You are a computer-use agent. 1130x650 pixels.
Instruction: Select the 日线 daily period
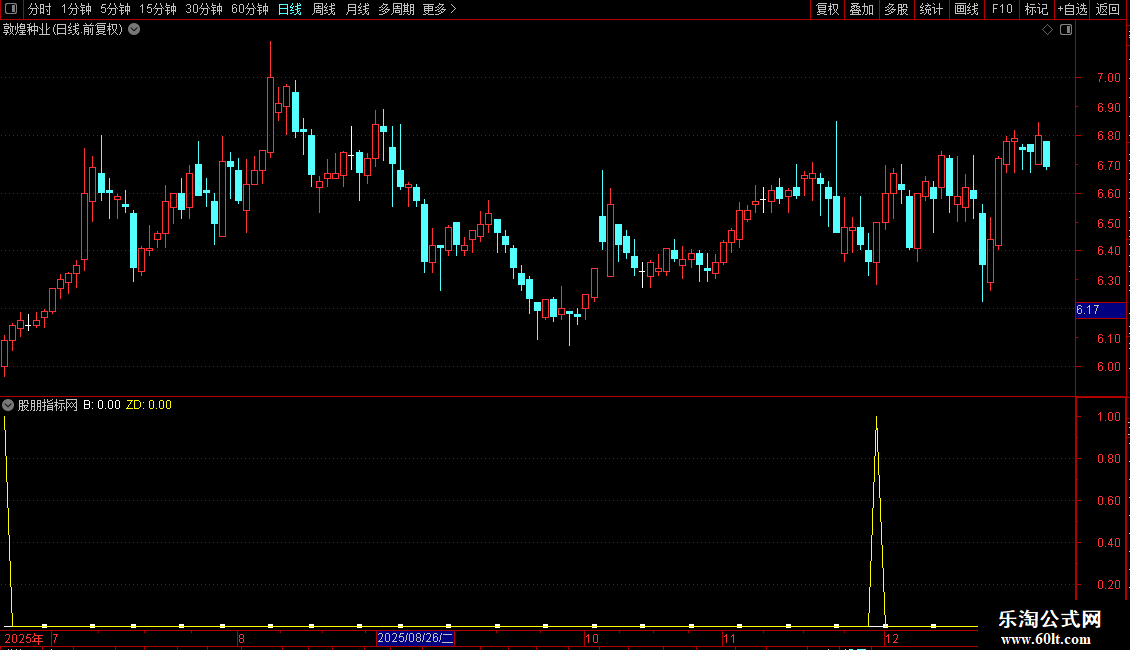290,9
